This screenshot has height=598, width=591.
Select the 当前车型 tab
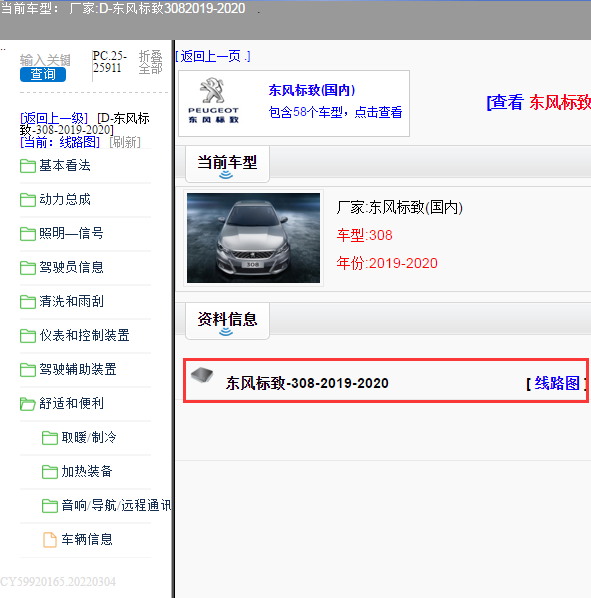coord(227,164)
